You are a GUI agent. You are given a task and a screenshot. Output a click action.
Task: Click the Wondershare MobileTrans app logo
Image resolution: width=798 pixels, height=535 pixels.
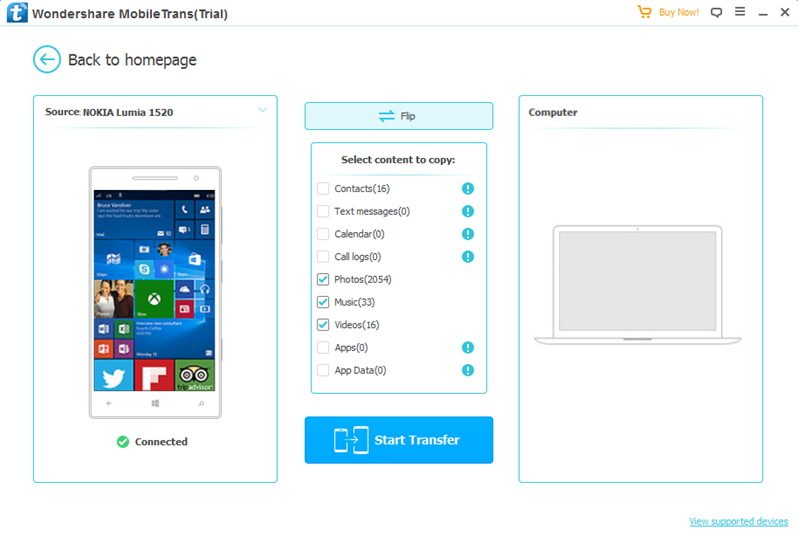coord(17,13)
